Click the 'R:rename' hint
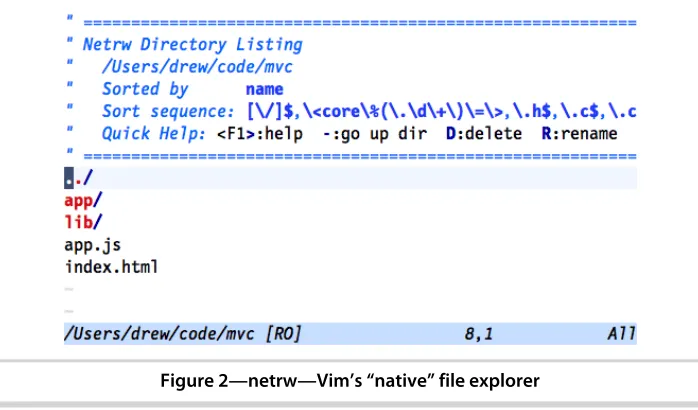The image size is (698, 410). (x=580, y=134)
